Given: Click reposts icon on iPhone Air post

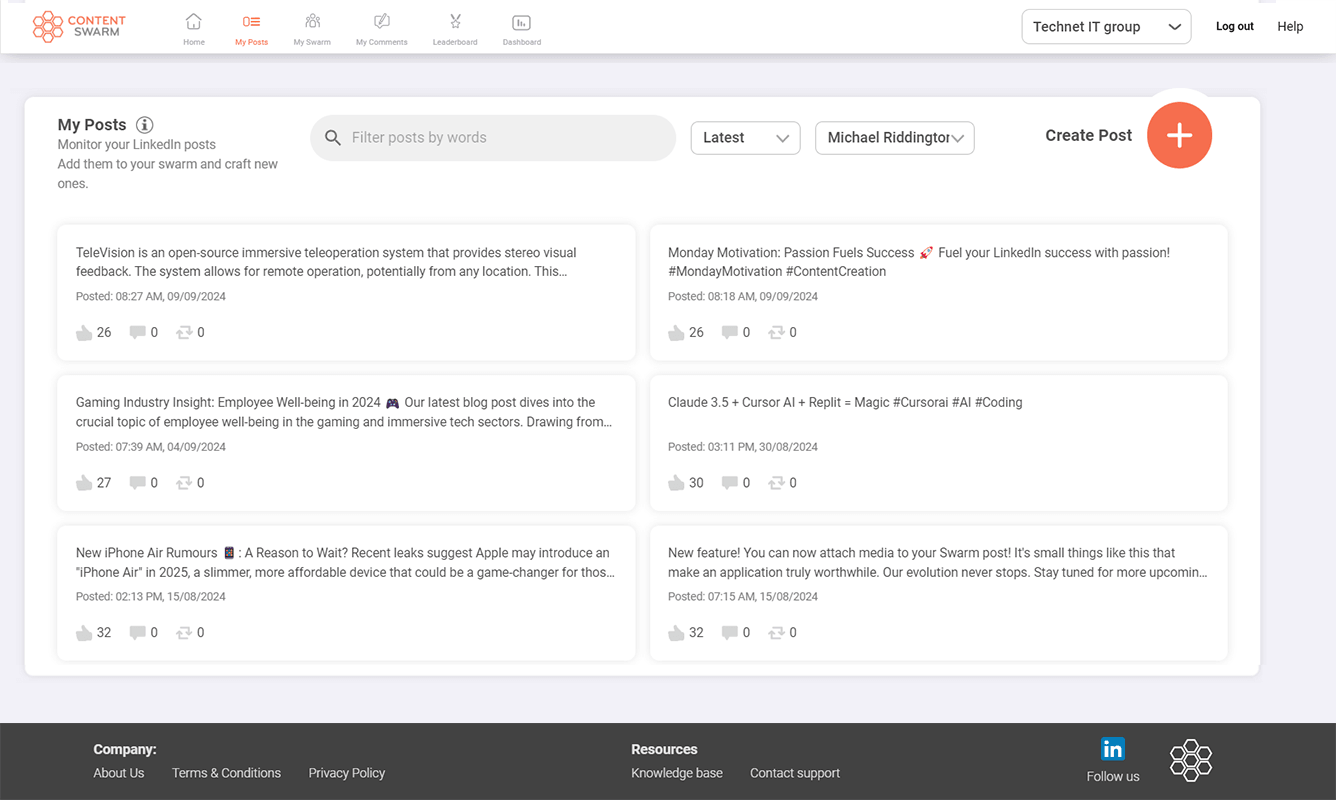Looking at the screenshot, I should 184,632.
